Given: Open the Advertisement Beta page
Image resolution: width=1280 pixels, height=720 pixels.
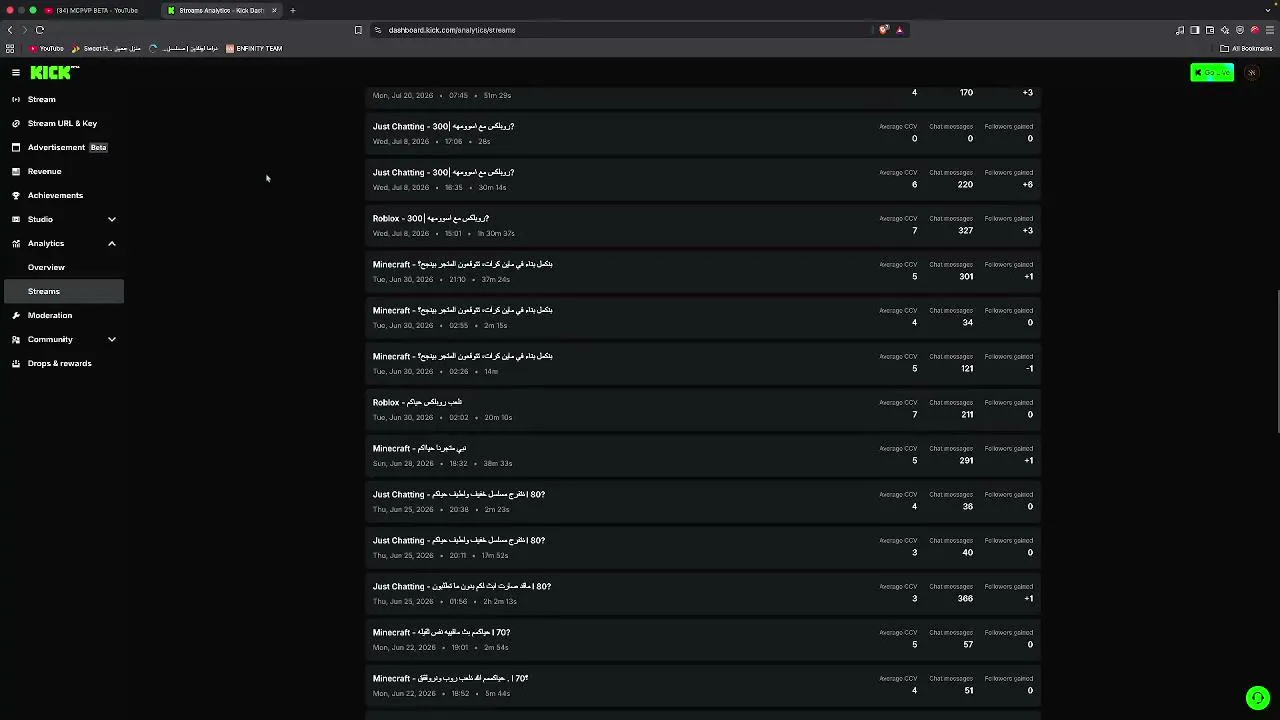Looking at the screenshot, I should coord(68,147).
